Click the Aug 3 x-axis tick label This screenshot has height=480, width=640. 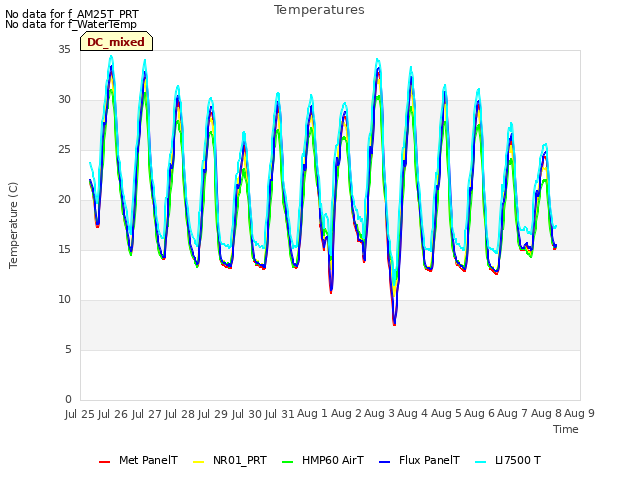380,413
